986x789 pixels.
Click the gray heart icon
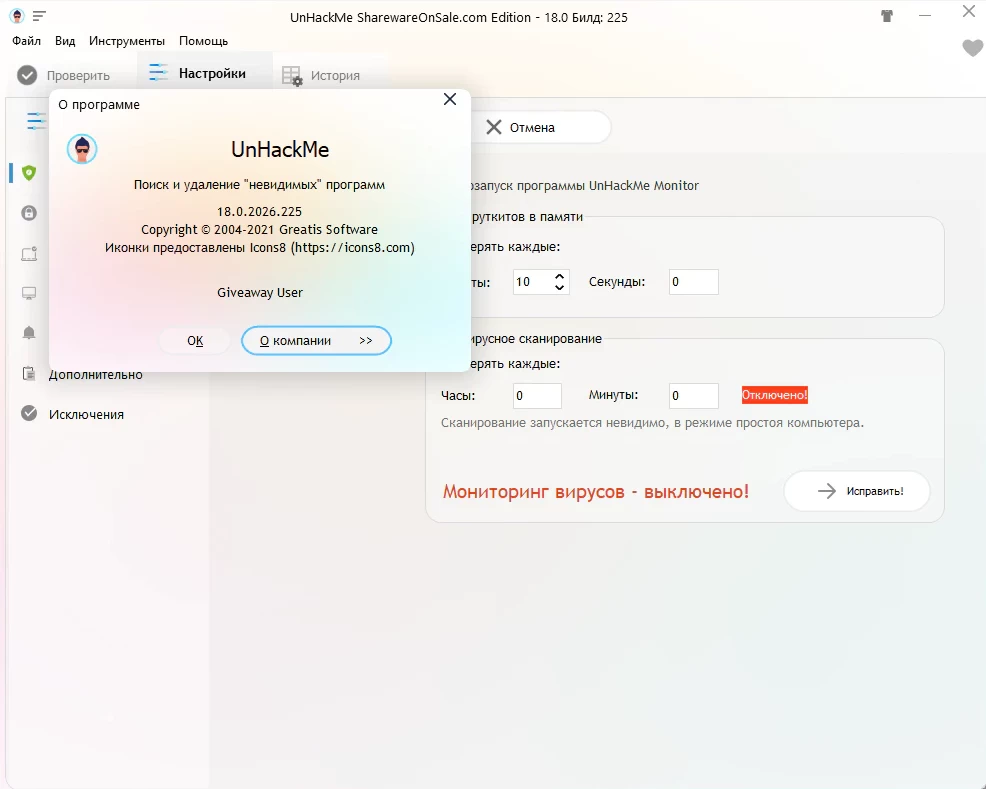tap(972, 48)
